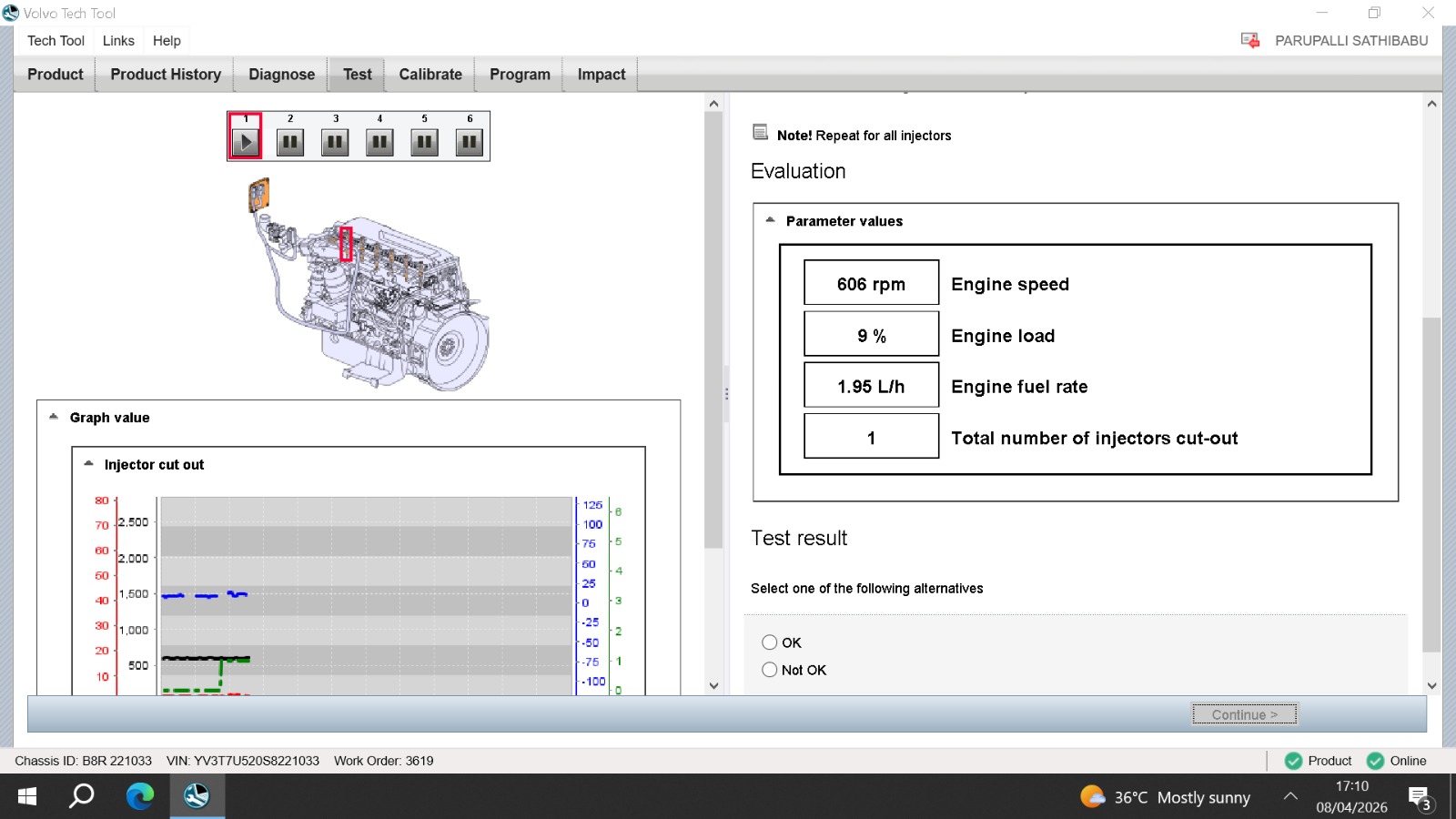Click the weather widget showing 36°C
1456x819 pixels.
(x=1165, y=797)
